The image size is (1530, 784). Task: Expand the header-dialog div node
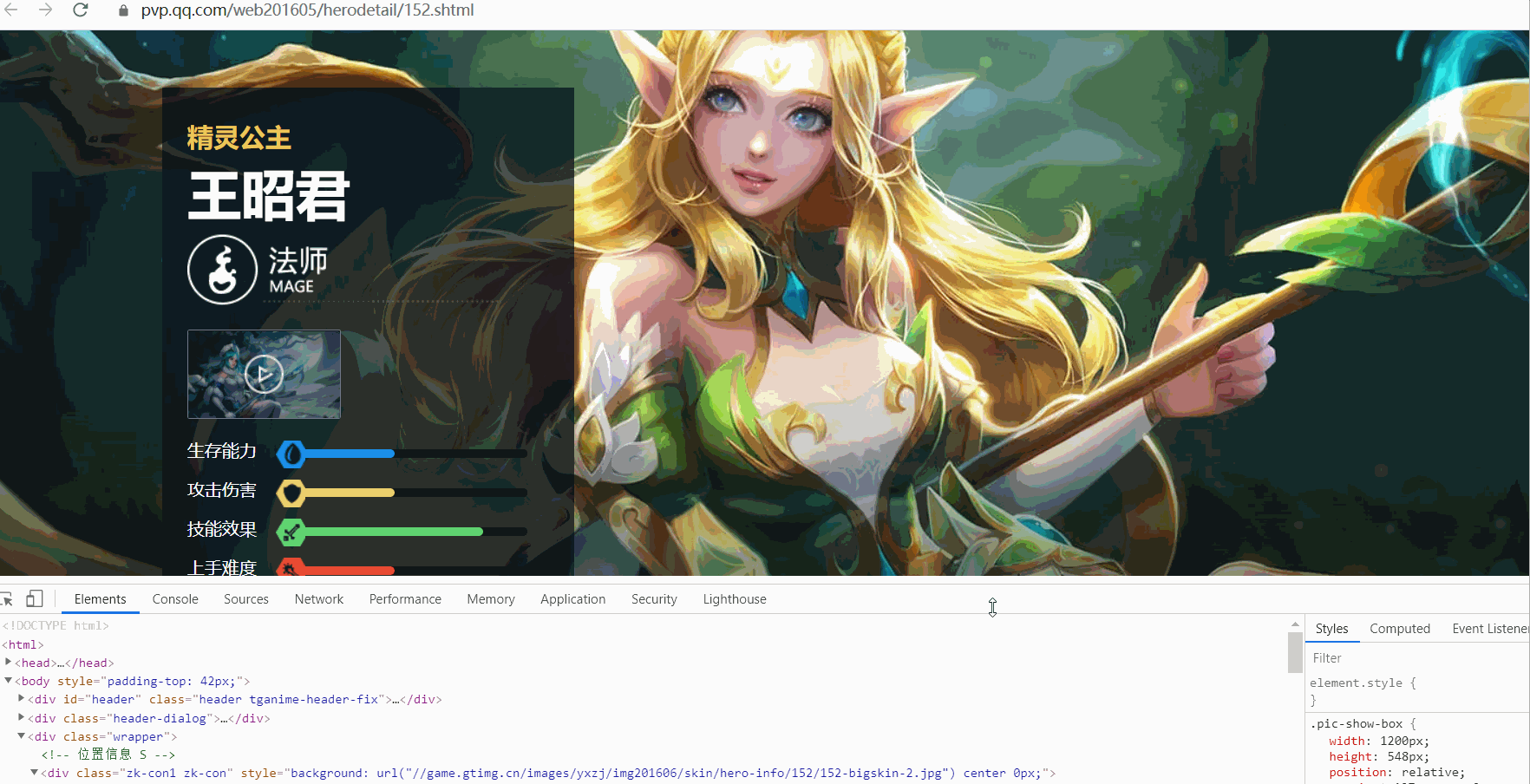click(x=22, y=717)
